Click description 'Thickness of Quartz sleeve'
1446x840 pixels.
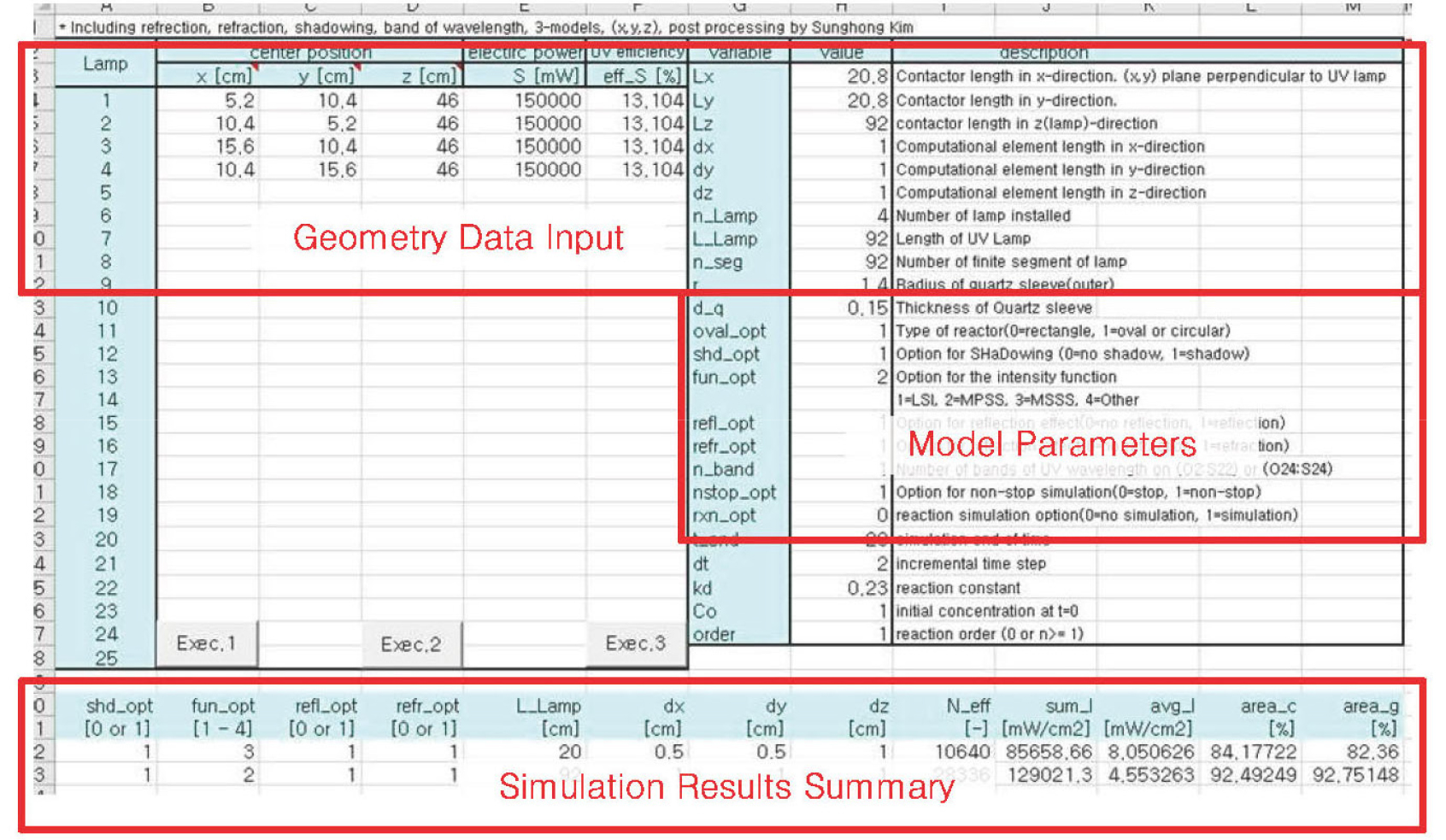(x=994, y=308)
